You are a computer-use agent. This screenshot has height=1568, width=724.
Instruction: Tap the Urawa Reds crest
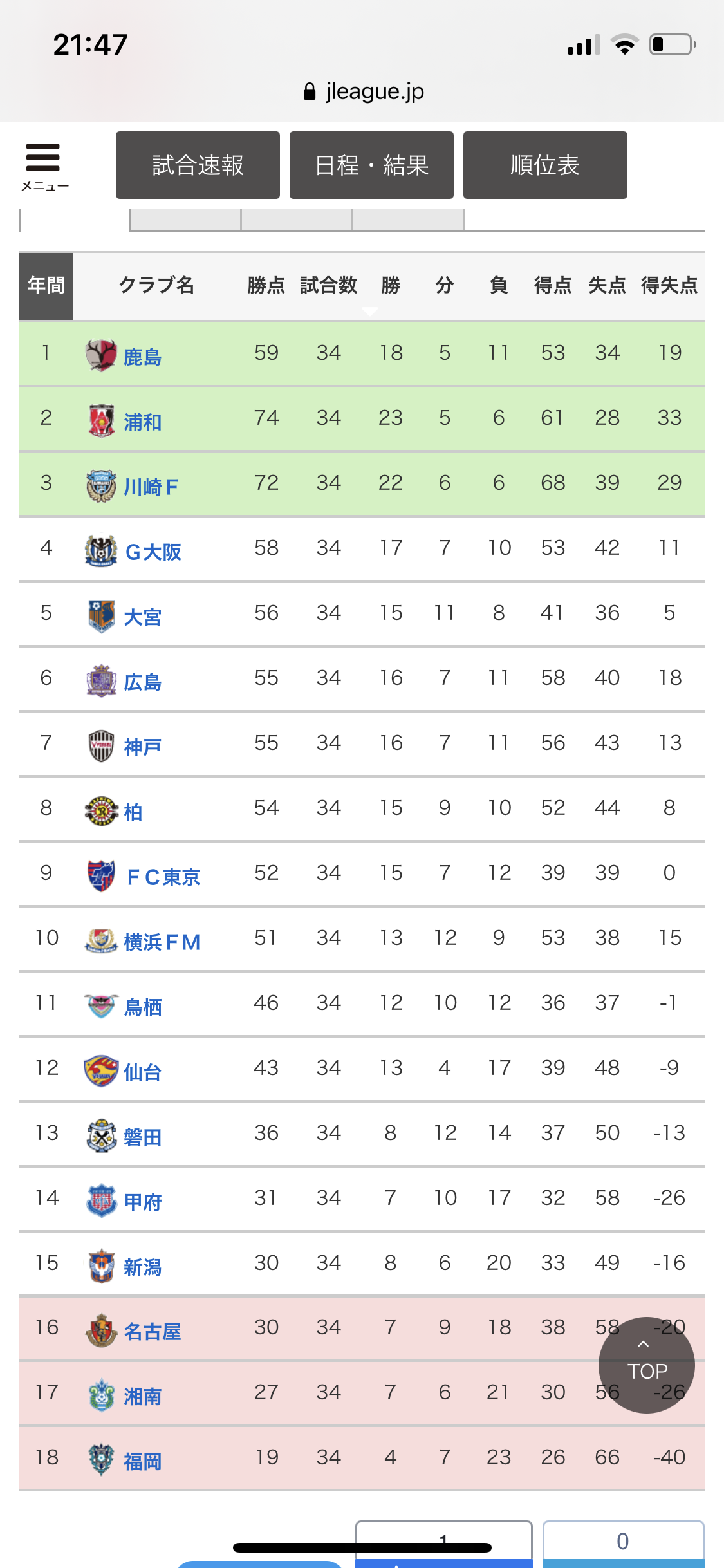(x=101, y=420)
